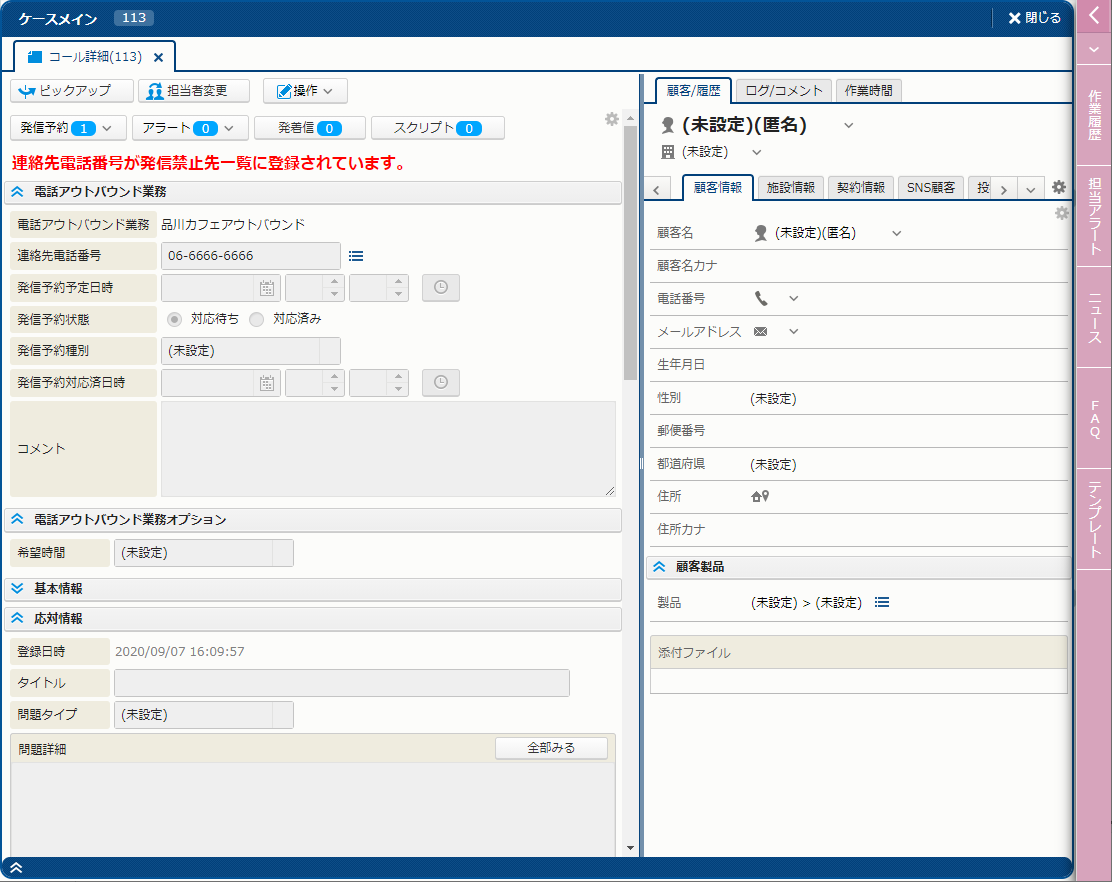The height and width of the screenshot is (882, 1112).
Task: Expand the 基本情報 section
Action: [18, 588]
